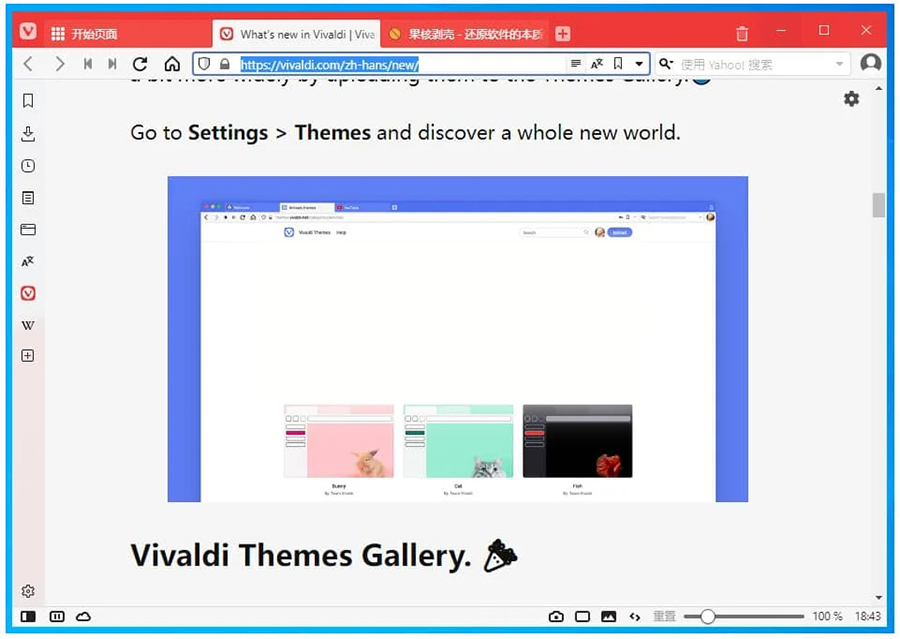900x639 pixels.
Task: Open the Notes panel
Action: tap(28, 198)
